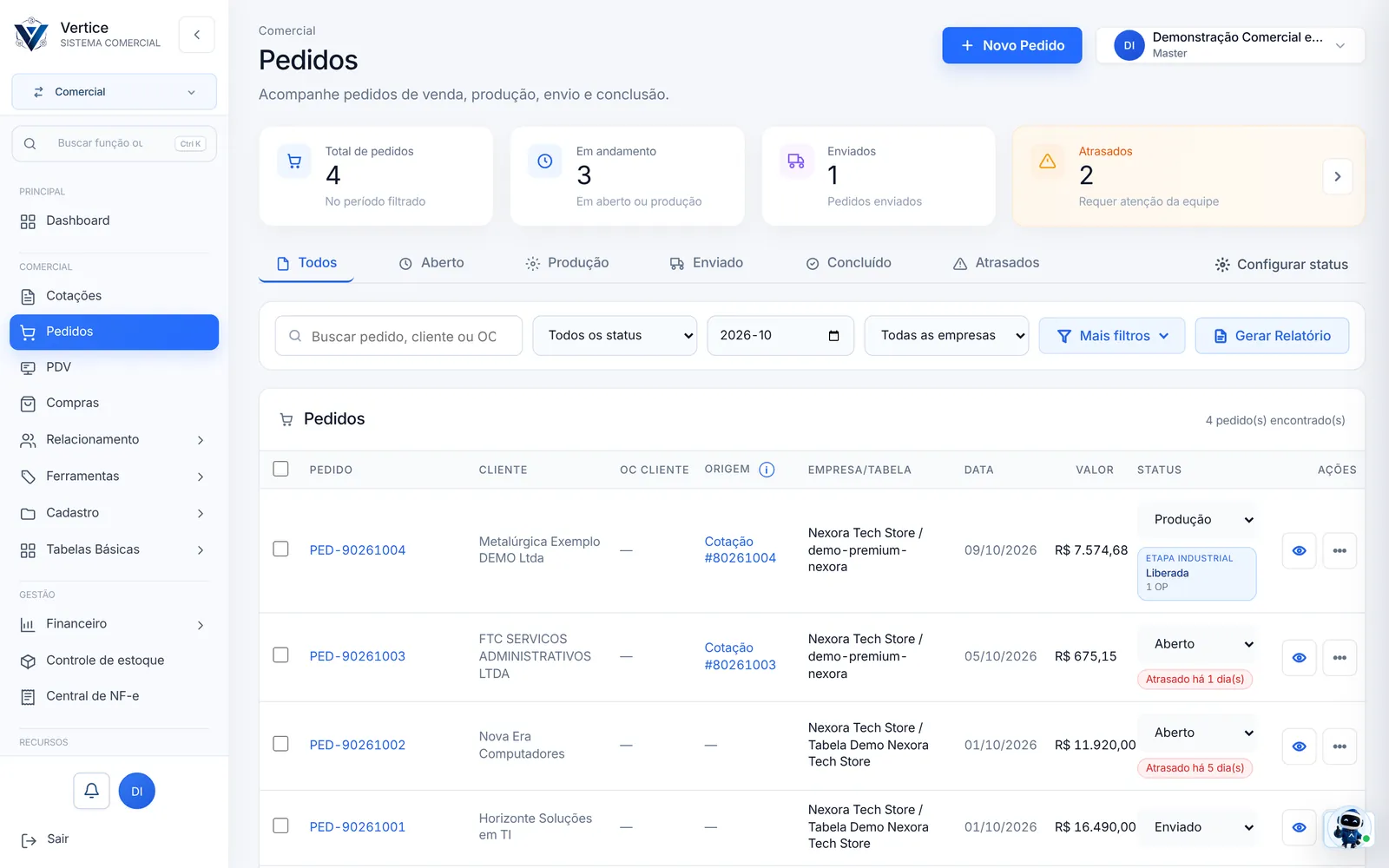View order PED-90261001 with eye icon

point(1299,827)
